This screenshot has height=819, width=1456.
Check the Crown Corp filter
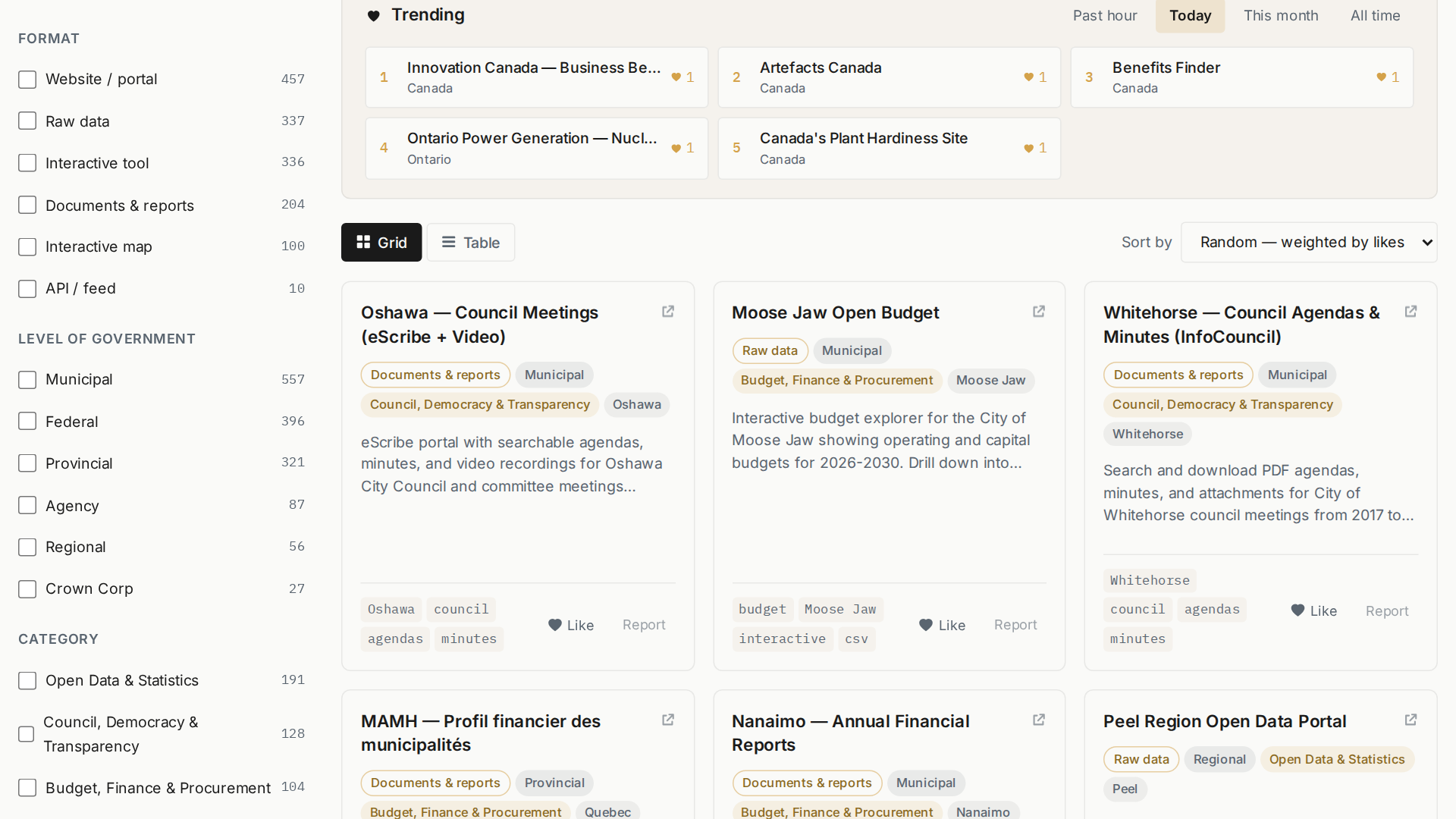[x=27, y=589]
